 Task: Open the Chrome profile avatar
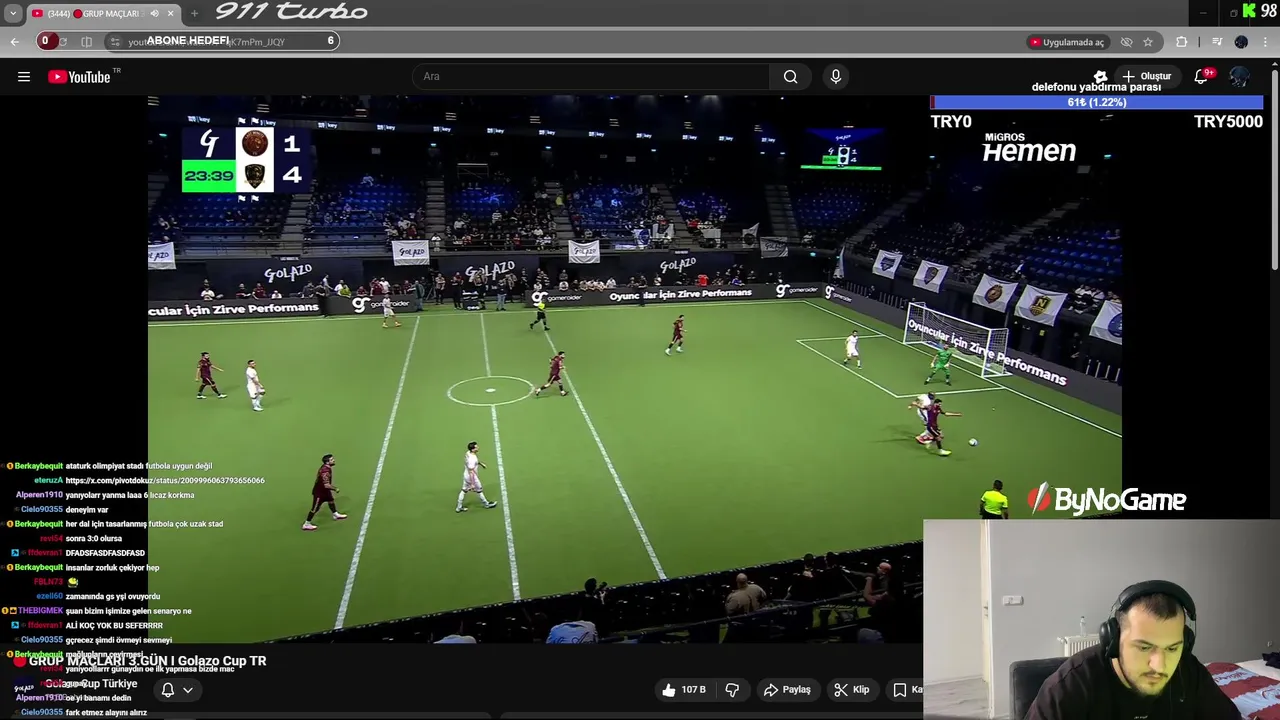[1241, 42]
